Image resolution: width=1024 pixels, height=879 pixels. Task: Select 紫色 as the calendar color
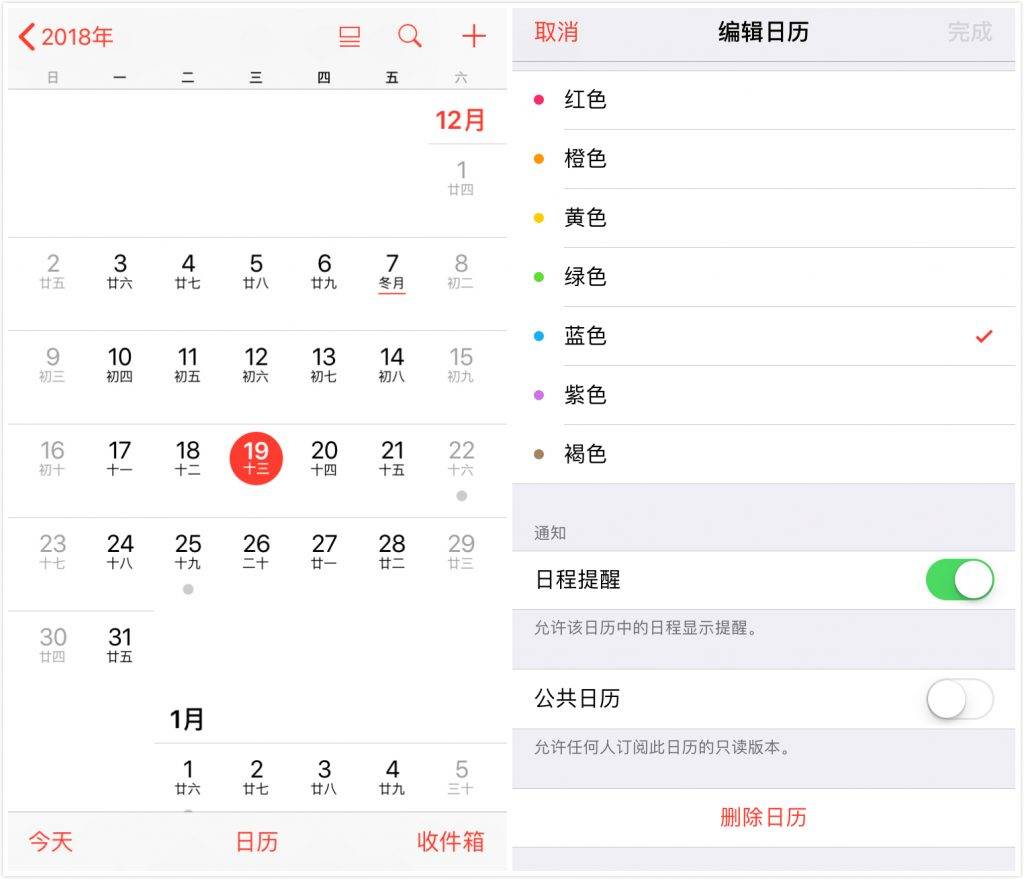(x=585, y=395)
